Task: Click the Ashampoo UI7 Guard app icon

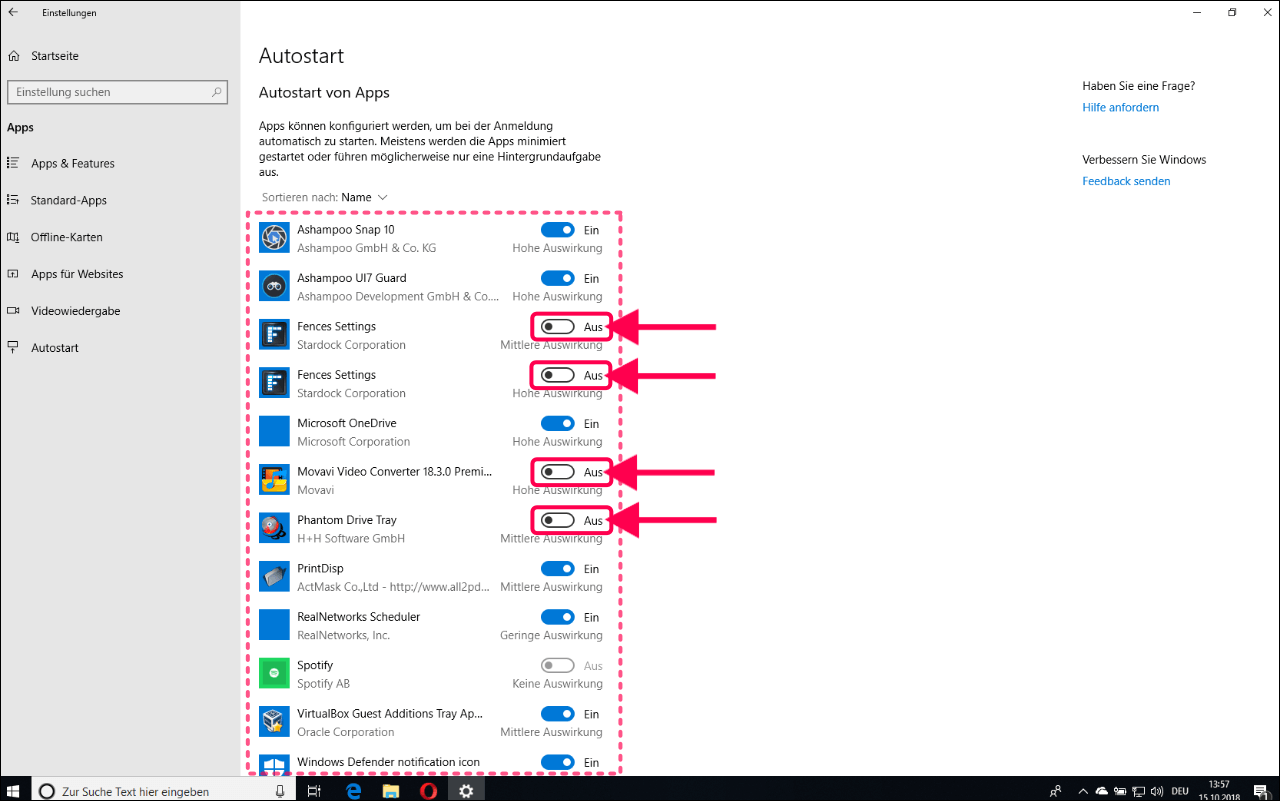Action: [x=274, y=287]
